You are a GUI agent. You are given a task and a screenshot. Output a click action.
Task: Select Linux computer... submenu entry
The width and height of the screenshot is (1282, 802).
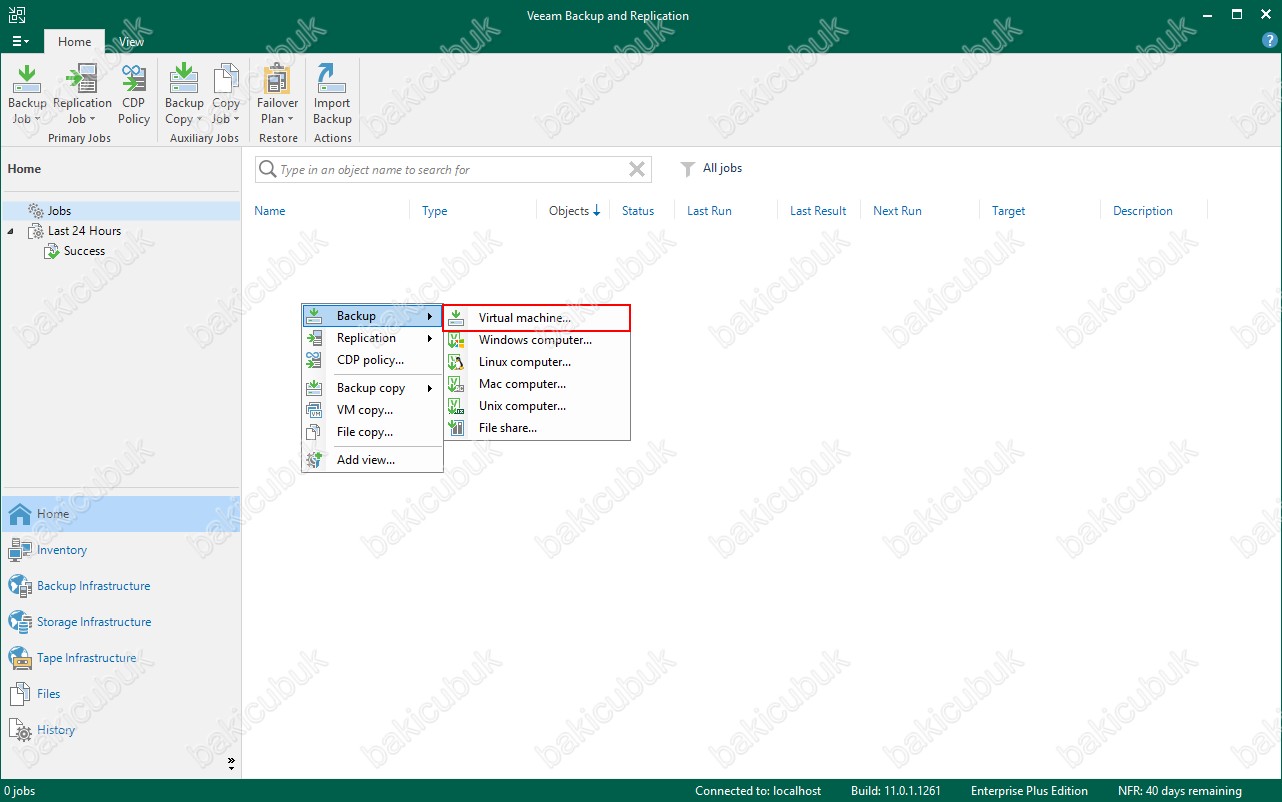click(x=537, y=362)
